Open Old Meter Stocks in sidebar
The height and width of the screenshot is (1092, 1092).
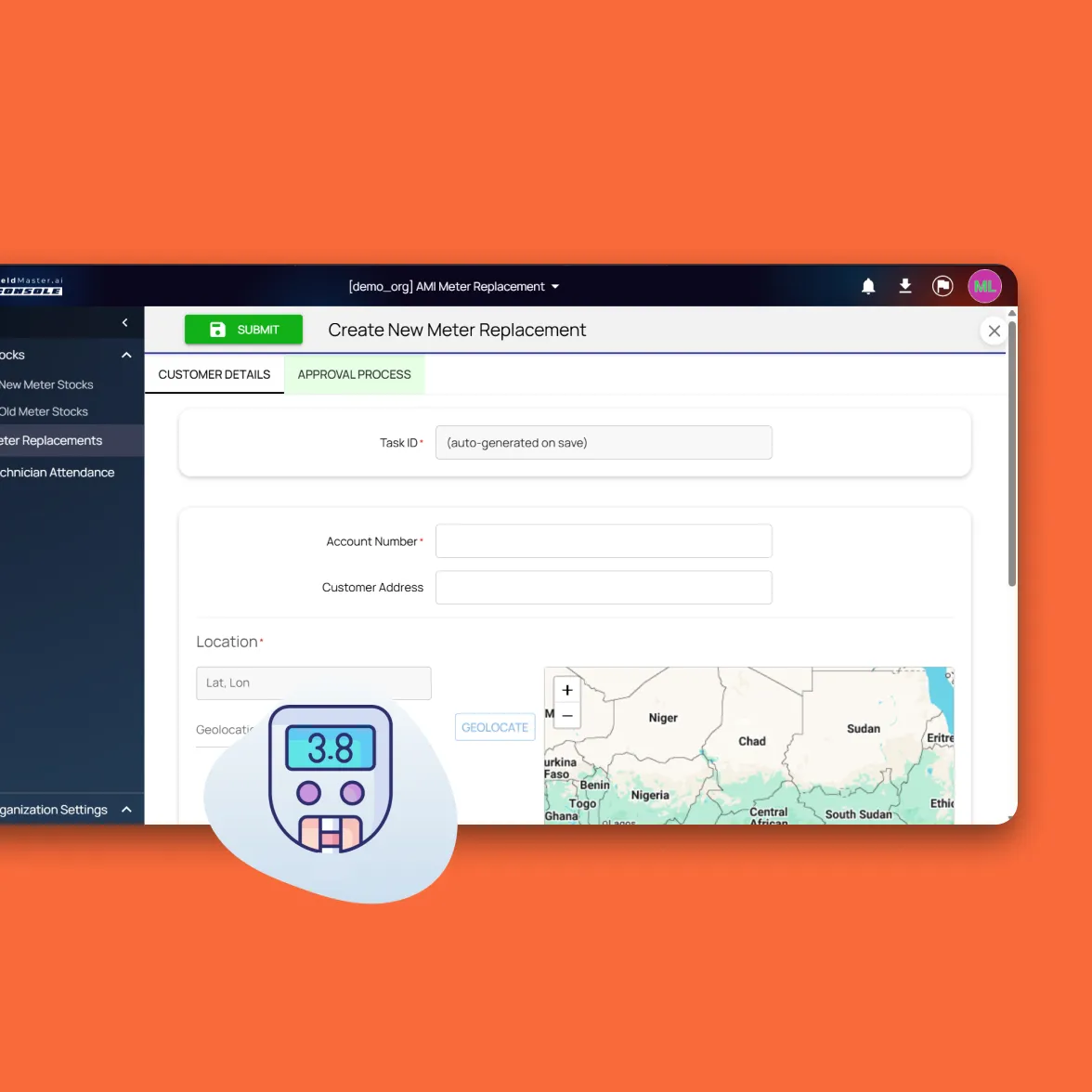pos(43,411)
